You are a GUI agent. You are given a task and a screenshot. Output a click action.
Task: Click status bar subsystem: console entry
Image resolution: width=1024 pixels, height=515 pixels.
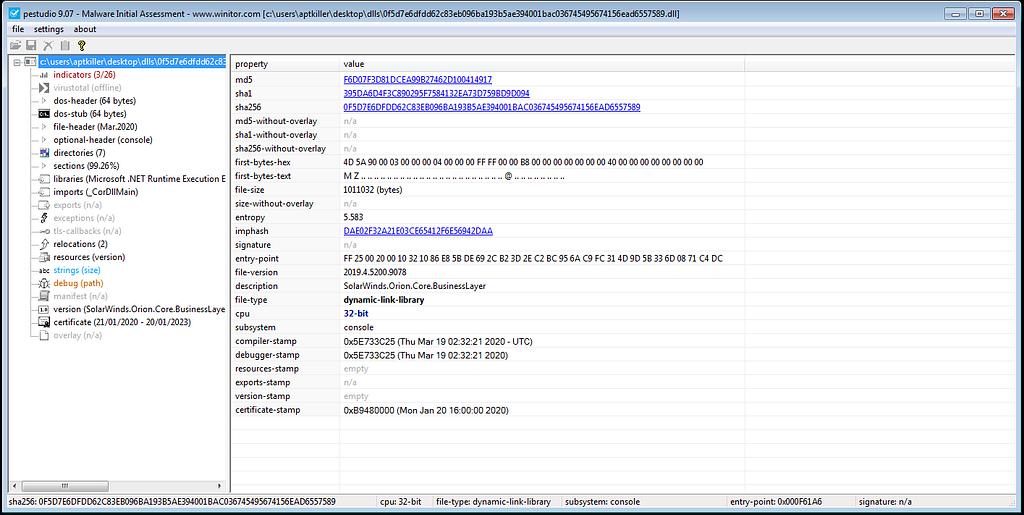(x=602, y=502)
